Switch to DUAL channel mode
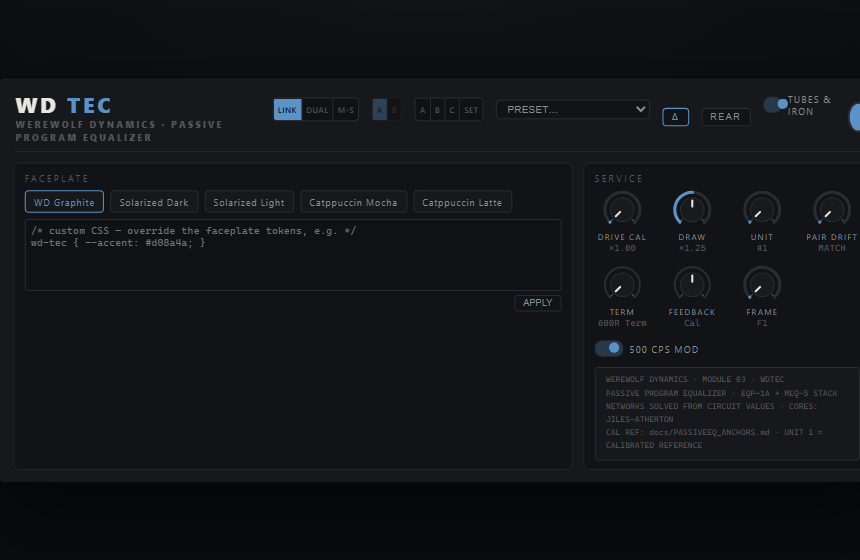The width and height of the screenshot is (860, 560). coord(317,110)
